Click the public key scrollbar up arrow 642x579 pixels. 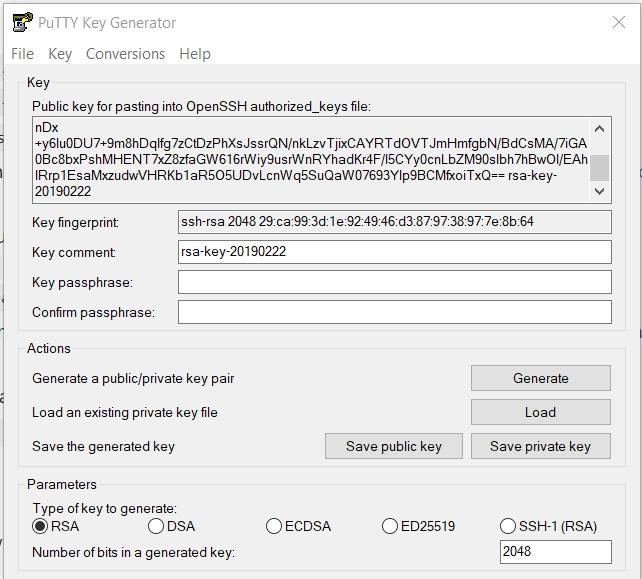[599, 129]
